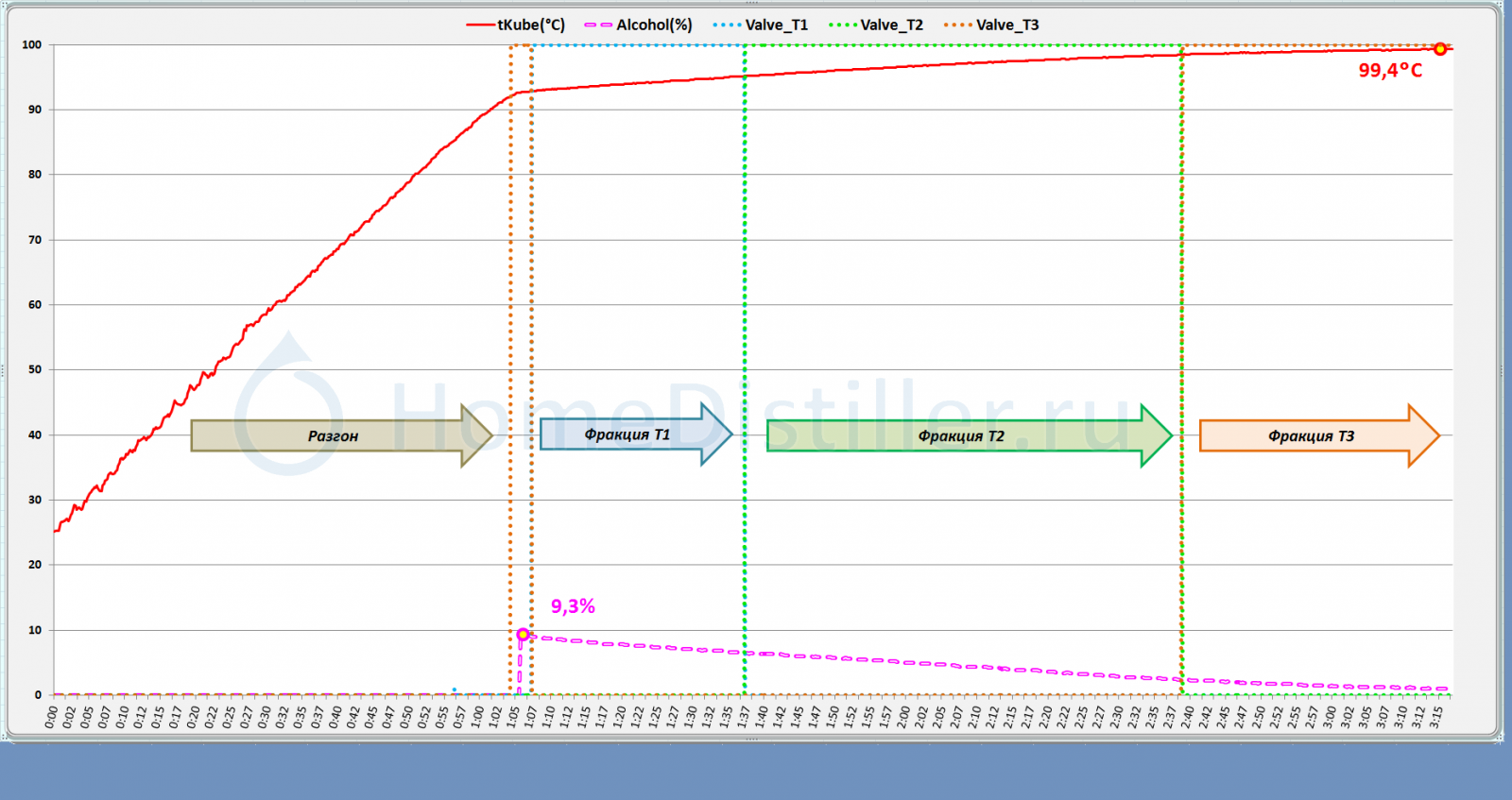Pick the Valve_T2 legend entry
Viewport: 1512px width, 800px height.
point(891,25)
